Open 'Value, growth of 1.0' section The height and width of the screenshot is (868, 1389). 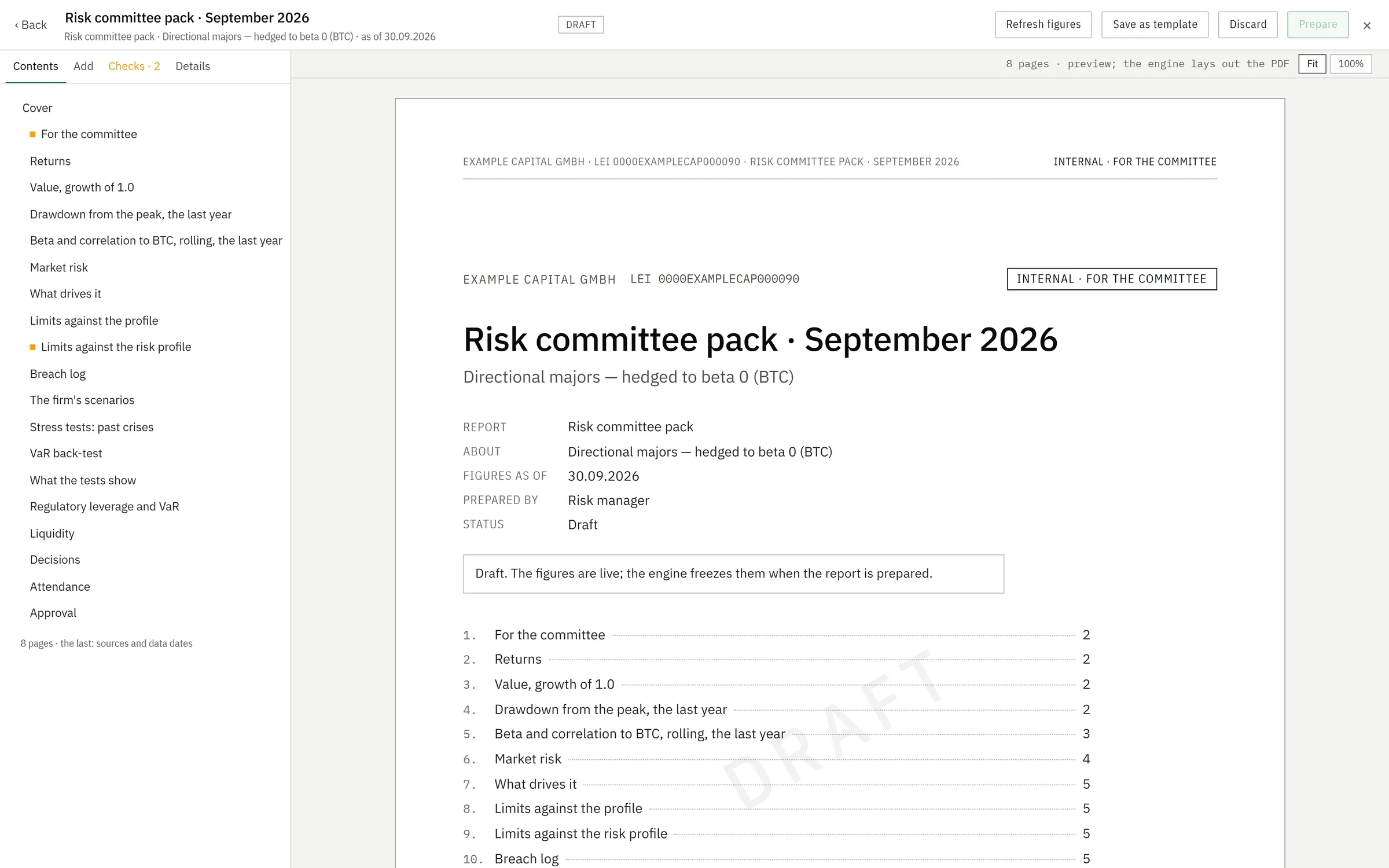click(82, 187)
